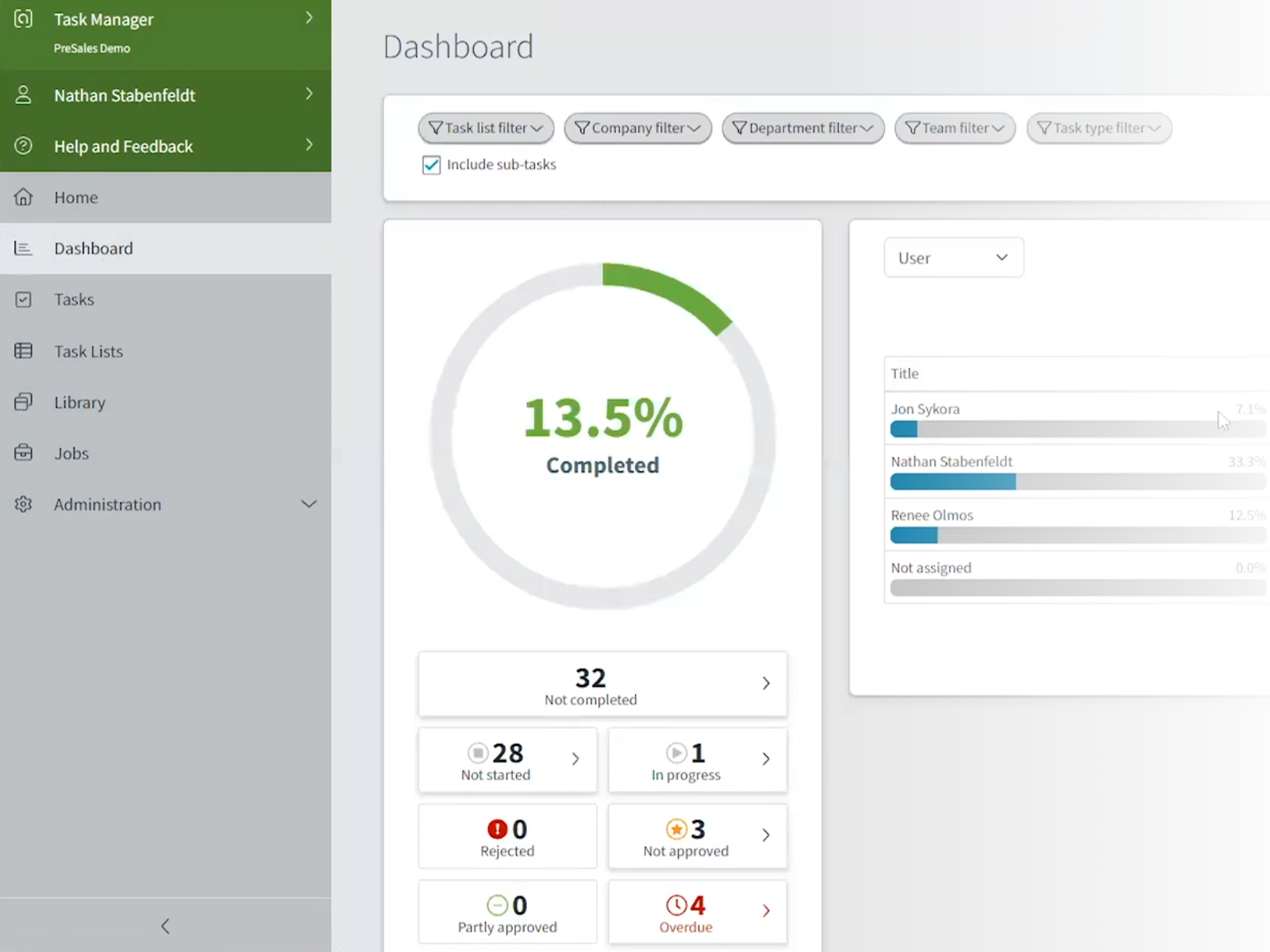Open the Department filter dropdown
Viewport: 1270px width, 952px height.
point(802,129)
